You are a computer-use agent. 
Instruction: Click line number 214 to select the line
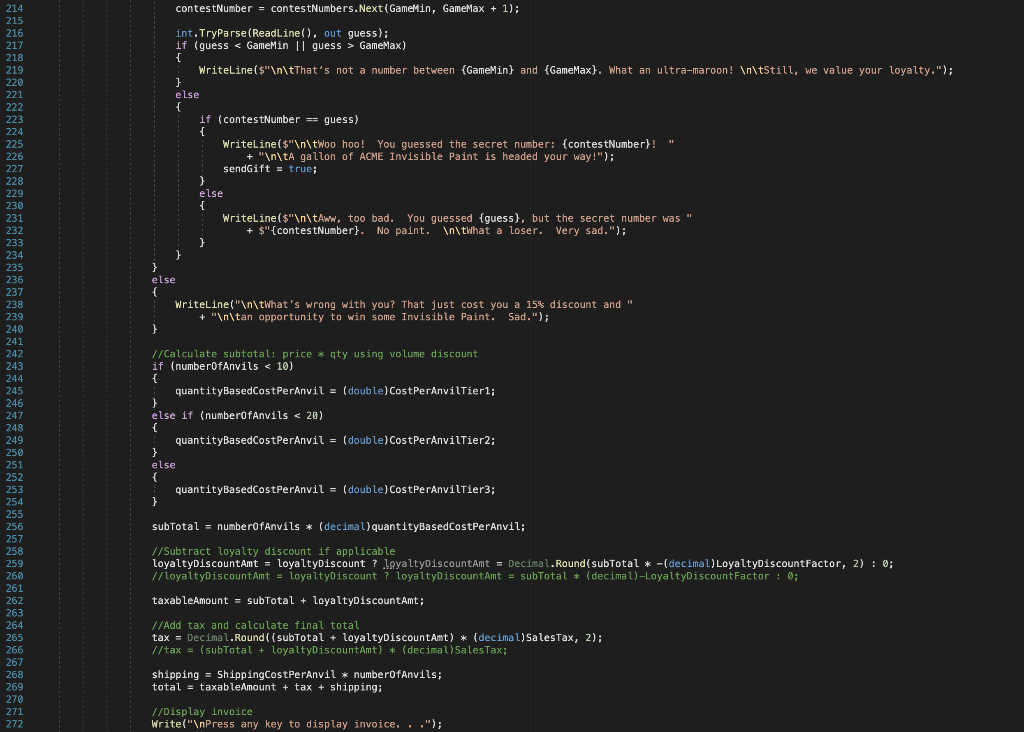pyautogui.click(x=16, y=8)
